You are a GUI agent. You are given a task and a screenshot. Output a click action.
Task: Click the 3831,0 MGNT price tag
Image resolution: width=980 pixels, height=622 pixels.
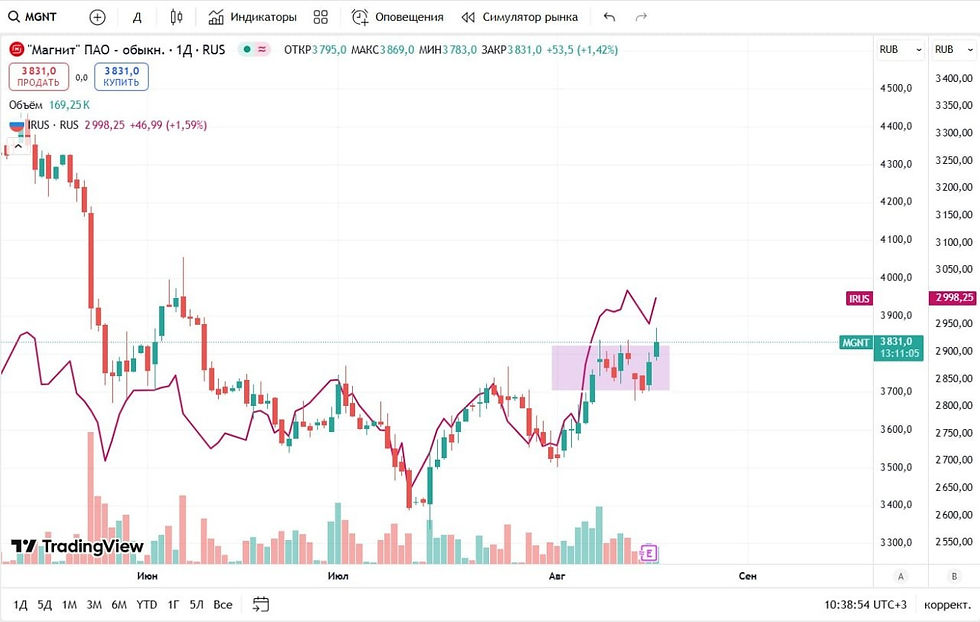tap(899, 347)
